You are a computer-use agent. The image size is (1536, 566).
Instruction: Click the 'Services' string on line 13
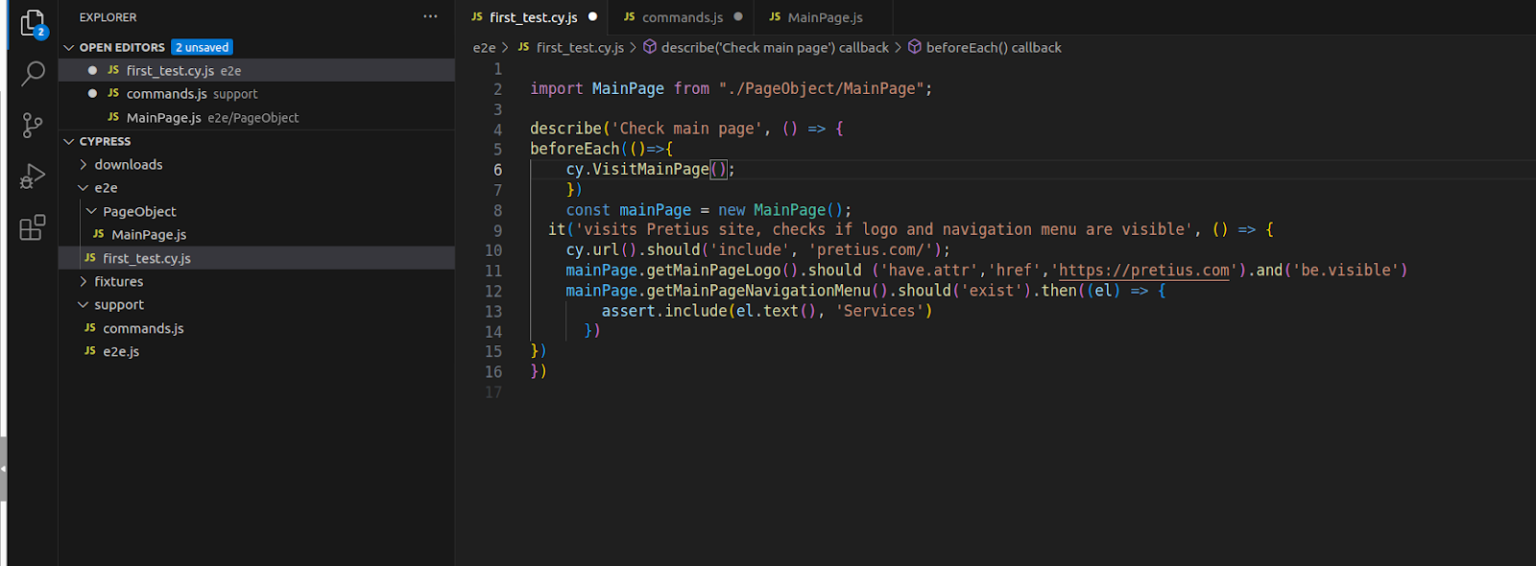click(879, 311)
